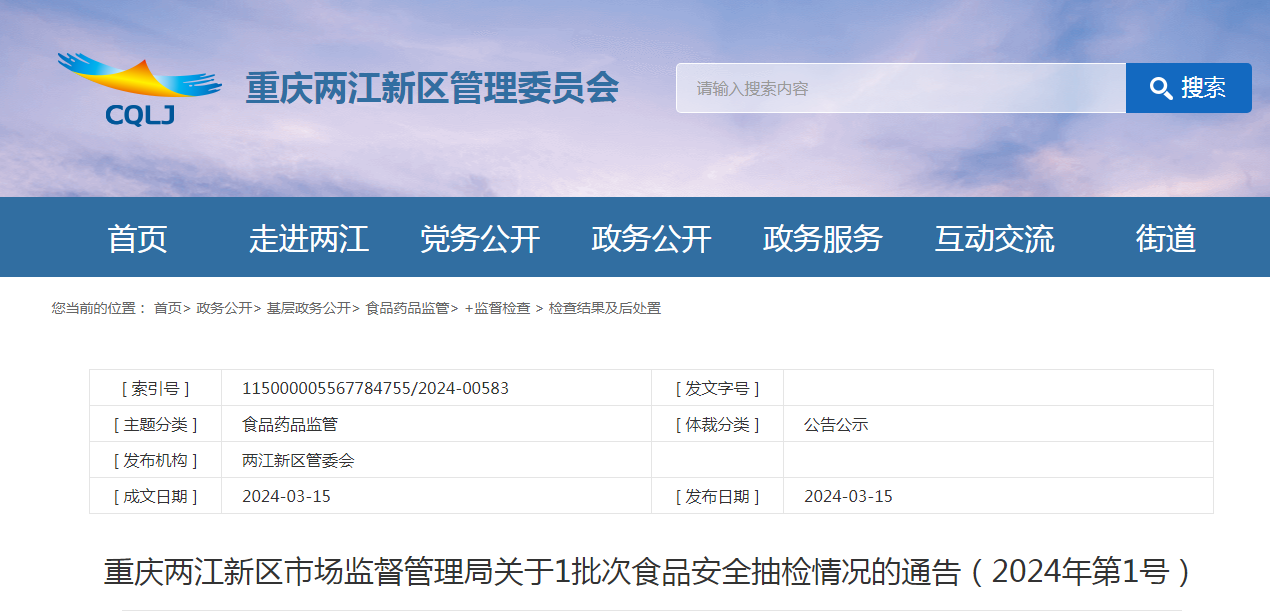
Task: Click the 公告公示 table value
Action: 836,424
